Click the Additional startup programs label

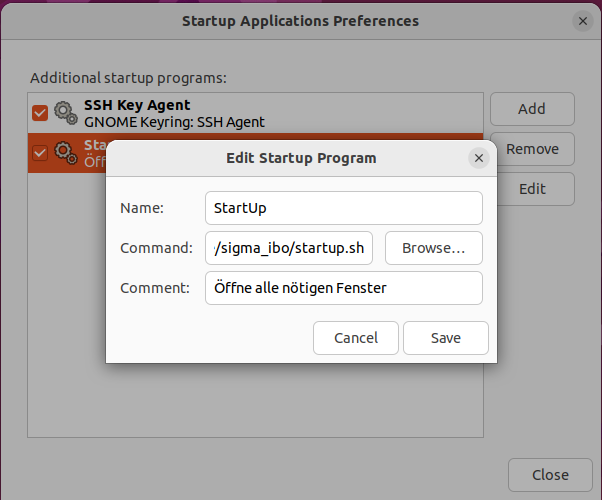point(128,77)
